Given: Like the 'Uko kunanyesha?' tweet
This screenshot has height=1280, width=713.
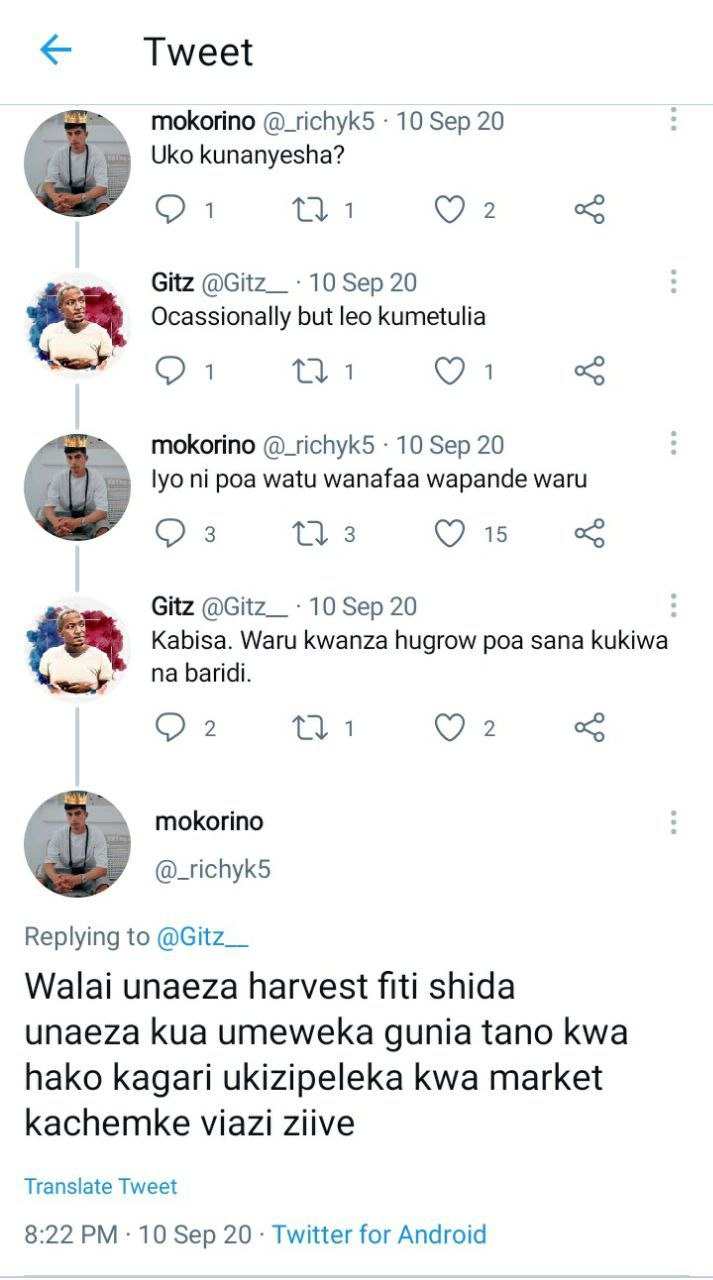Looking at the screenshot, I should coord(450,210).
